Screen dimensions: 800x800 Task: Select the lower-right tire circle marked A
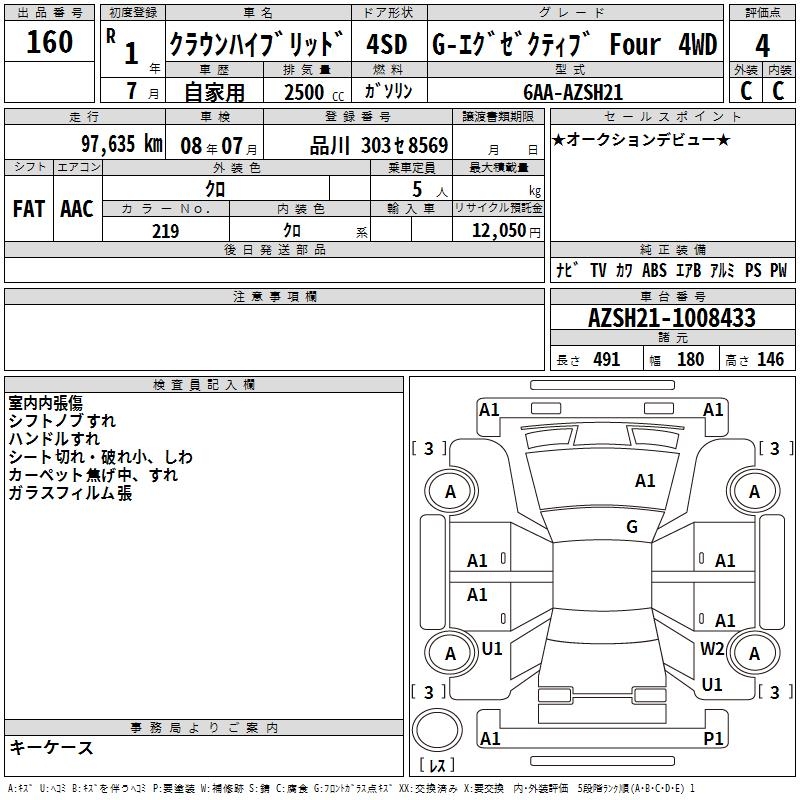pos(754,653)
